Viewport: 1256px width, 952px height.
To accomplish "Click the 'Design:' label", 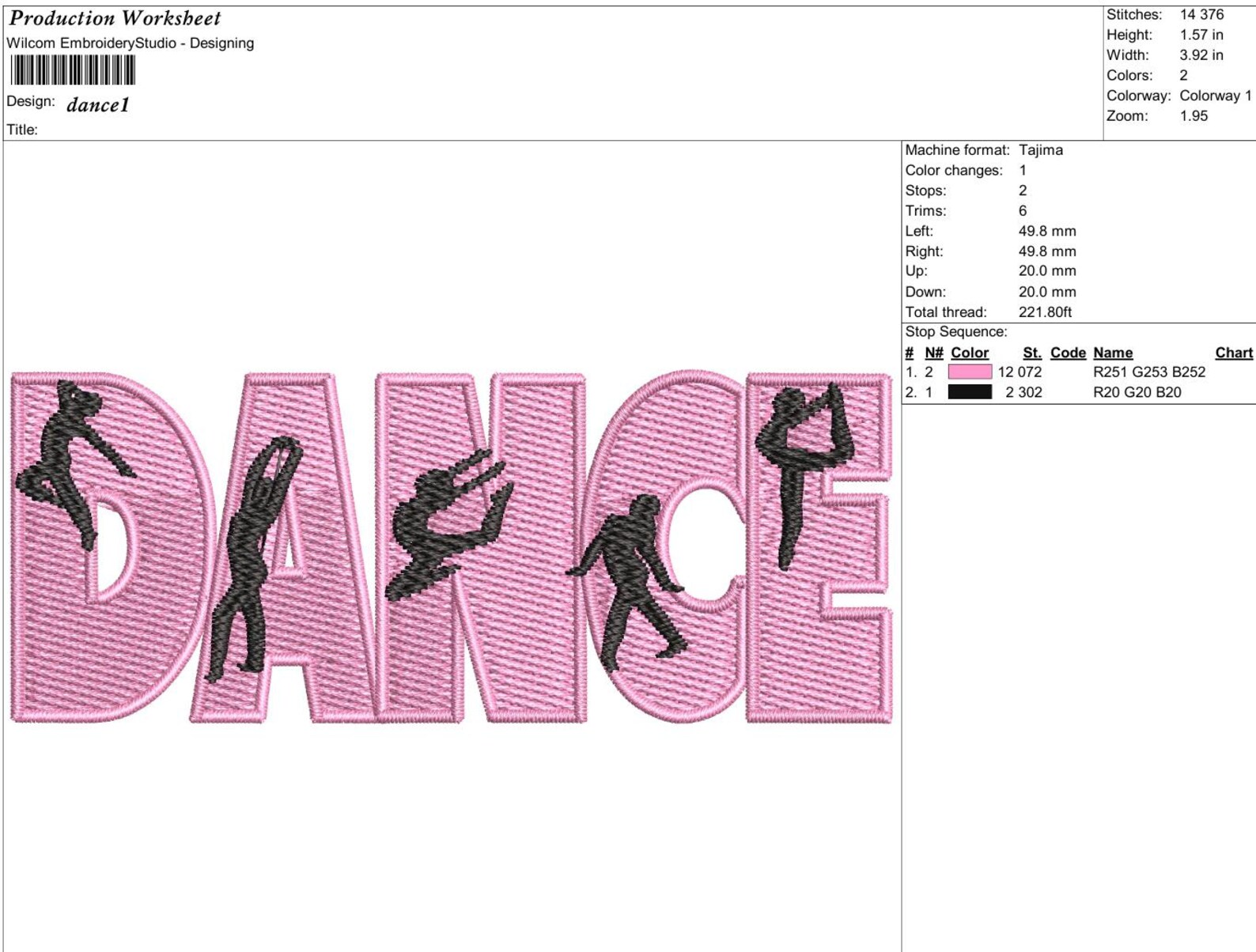I will pyautogui.click(x=31, y=101).
